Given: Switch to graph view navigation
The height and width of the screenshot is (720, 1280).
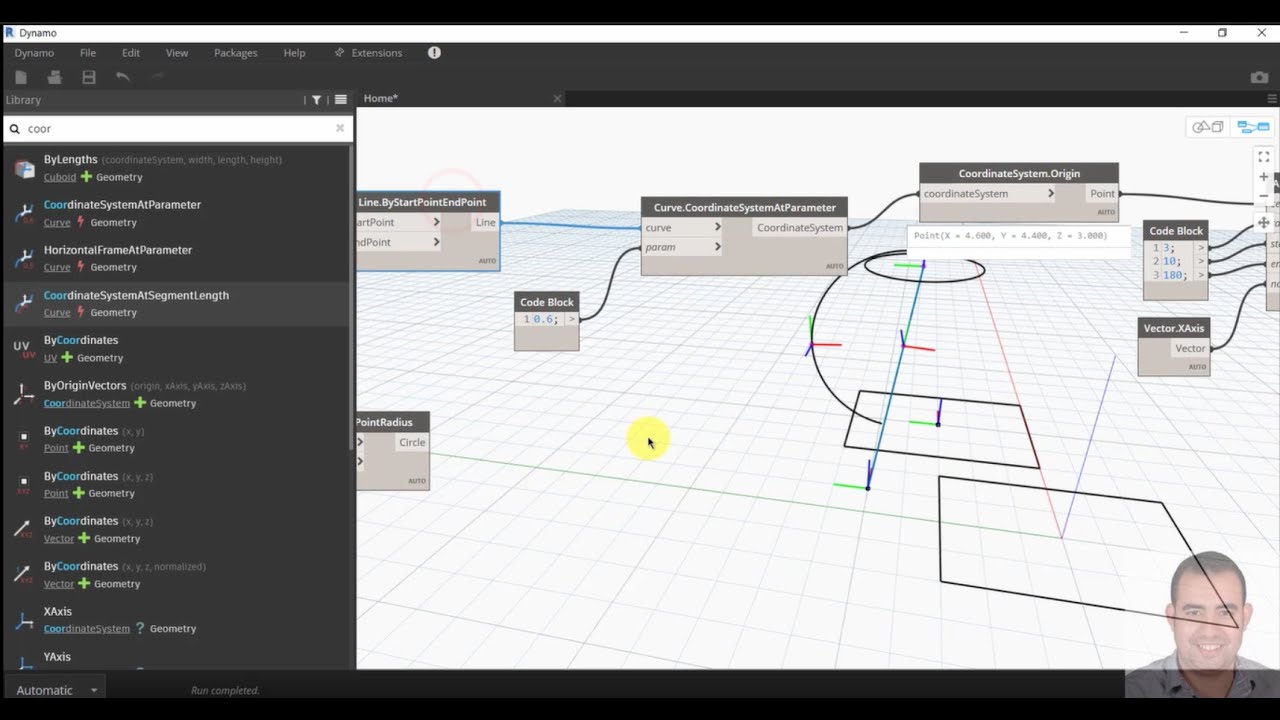Looking at the screenshot, I should (x=1253, y=127).
